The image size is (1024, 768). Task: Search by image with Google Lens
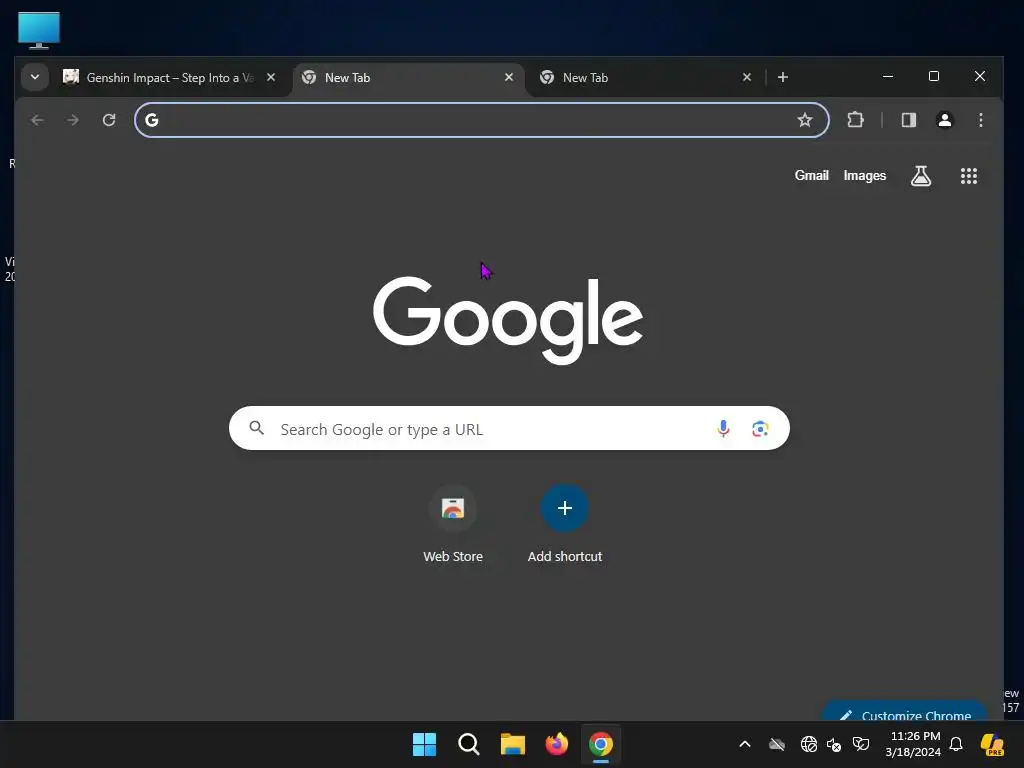(760, 428)
